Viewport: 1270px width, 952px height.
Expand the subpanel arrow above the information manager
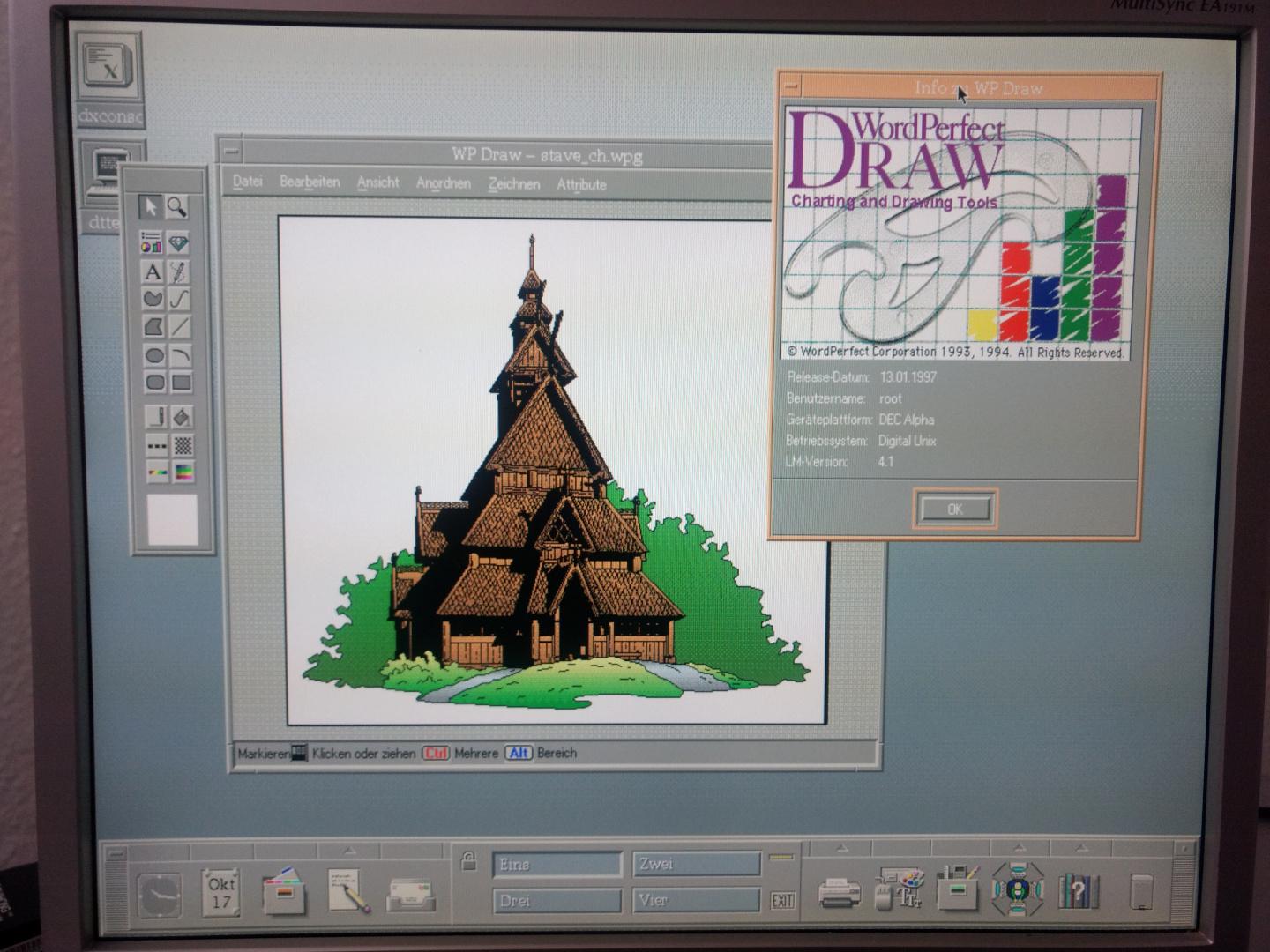coord(1018,848)
